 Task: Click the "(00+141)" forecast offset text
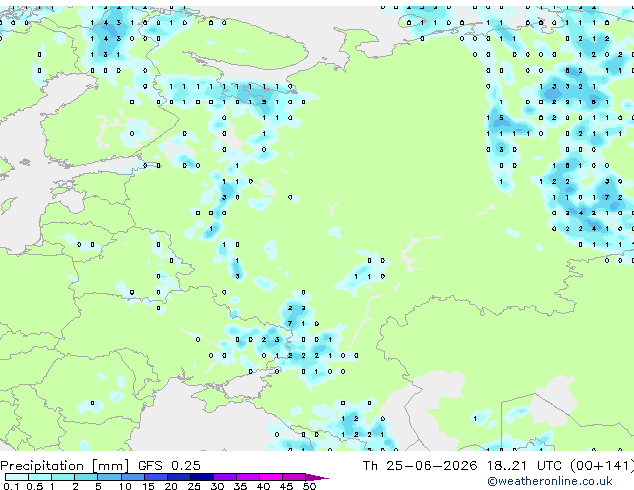click(x=602, y=466)
